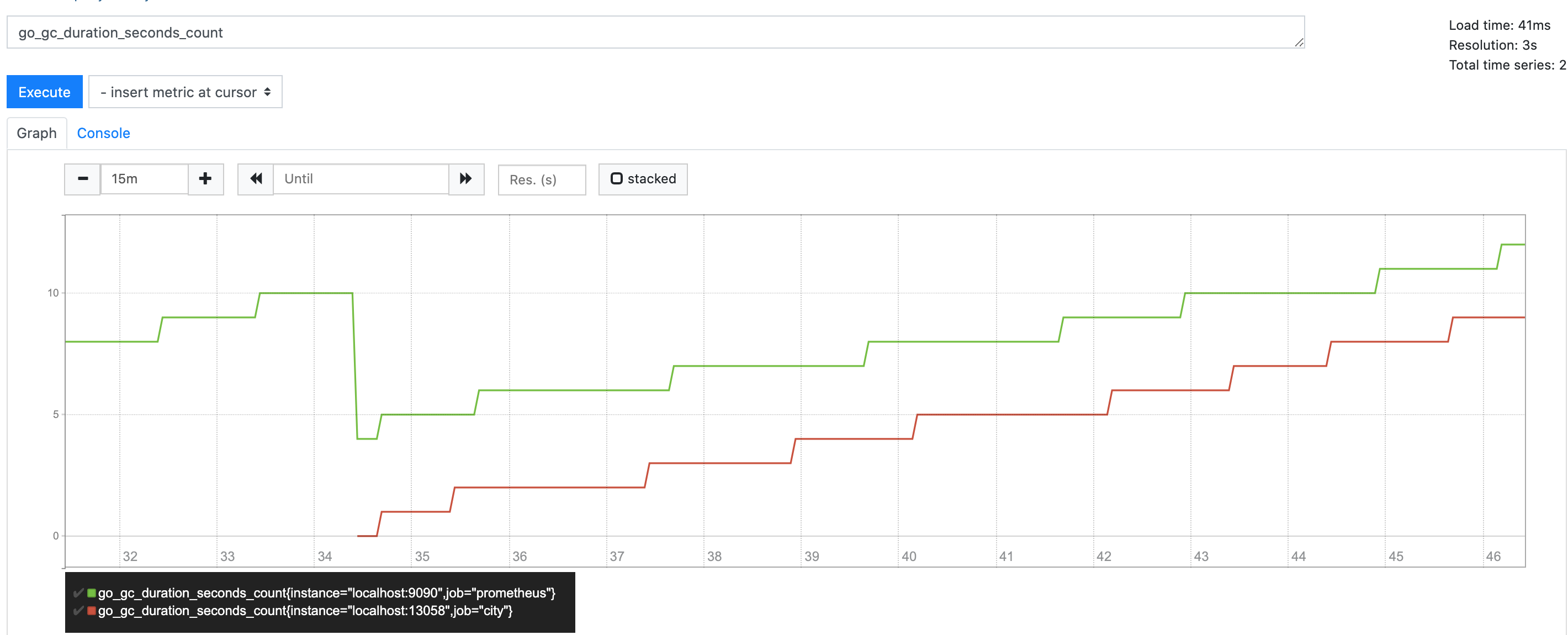
Task: Click the 15m range input field
Action: pyautogui.click(x=144, y=179)
